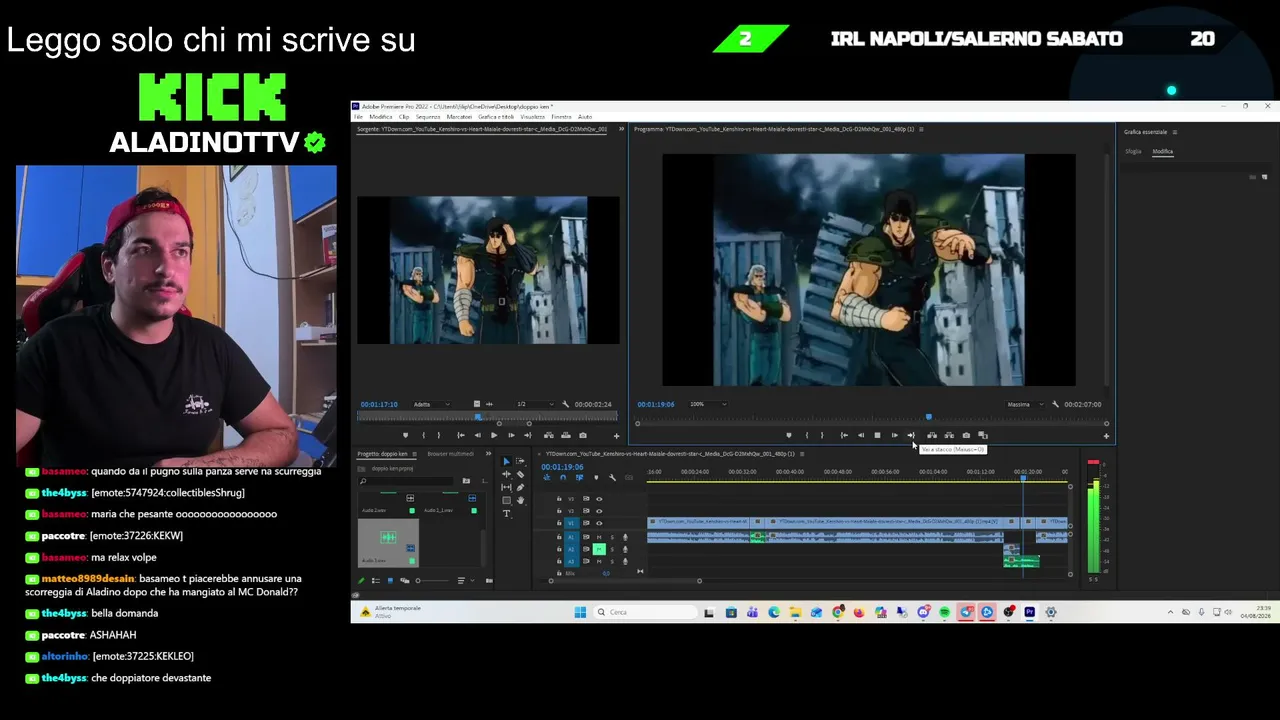1280x720 pixels.
Task: Select the Type tool
Action: 506,513
